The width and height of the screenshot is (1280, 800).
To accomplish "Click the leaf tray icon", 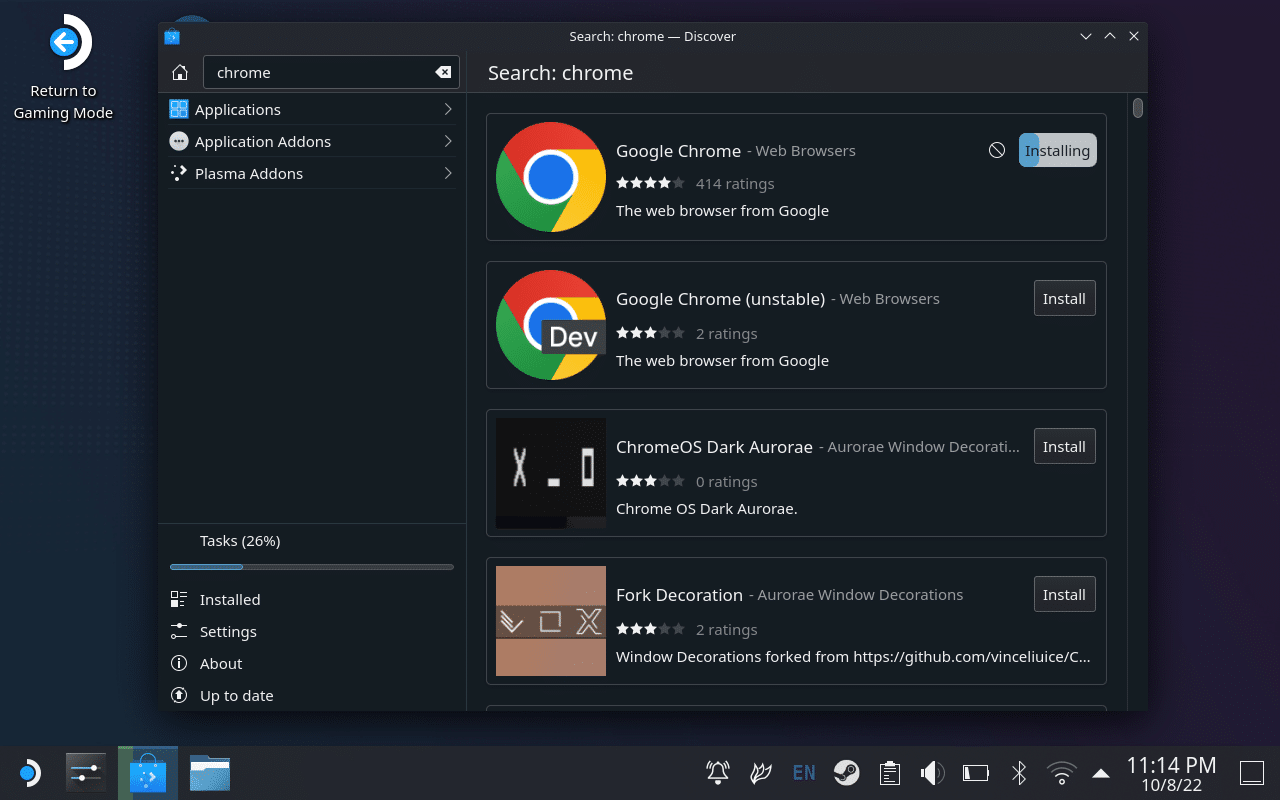I will (761, 772).
